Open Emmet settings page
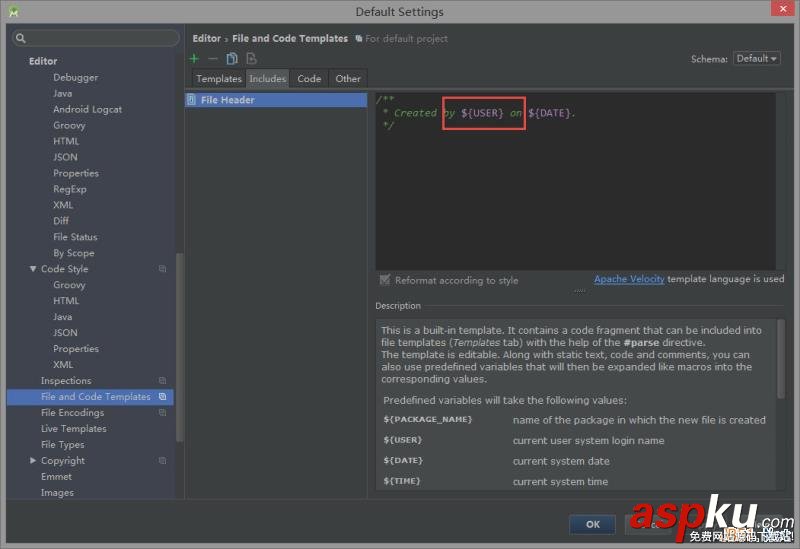This screenshot has width=800, height=549. [56, 477]
